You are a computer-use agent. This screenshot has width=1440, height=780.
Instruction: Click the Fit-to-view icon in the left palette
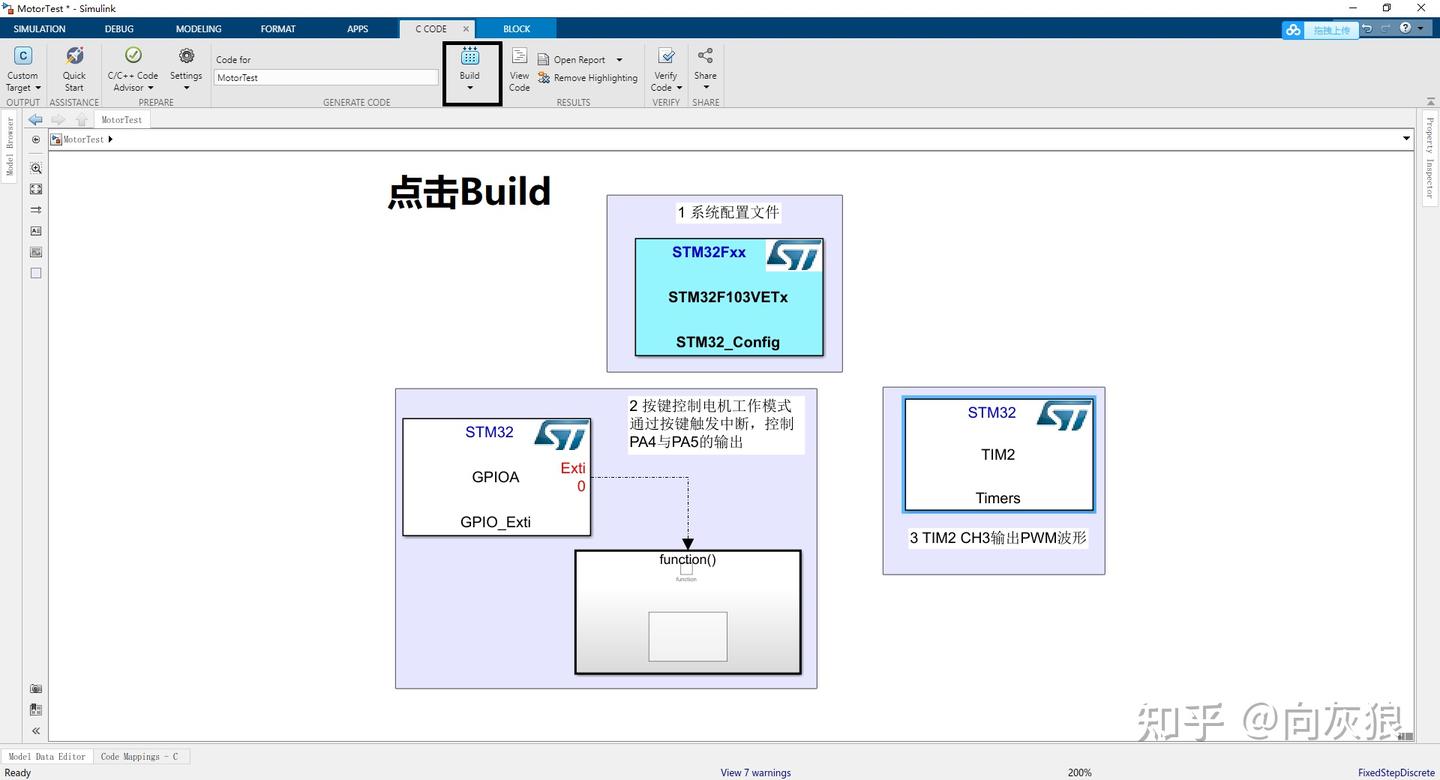click(x=35, y=189)
